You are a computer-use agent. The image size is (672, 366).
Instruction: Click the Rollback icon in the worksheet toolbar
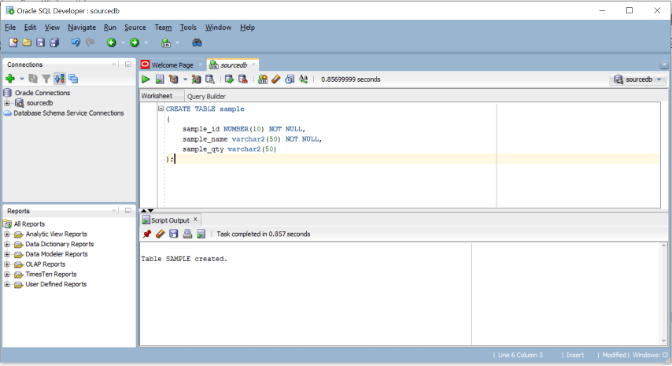point(243,79)
